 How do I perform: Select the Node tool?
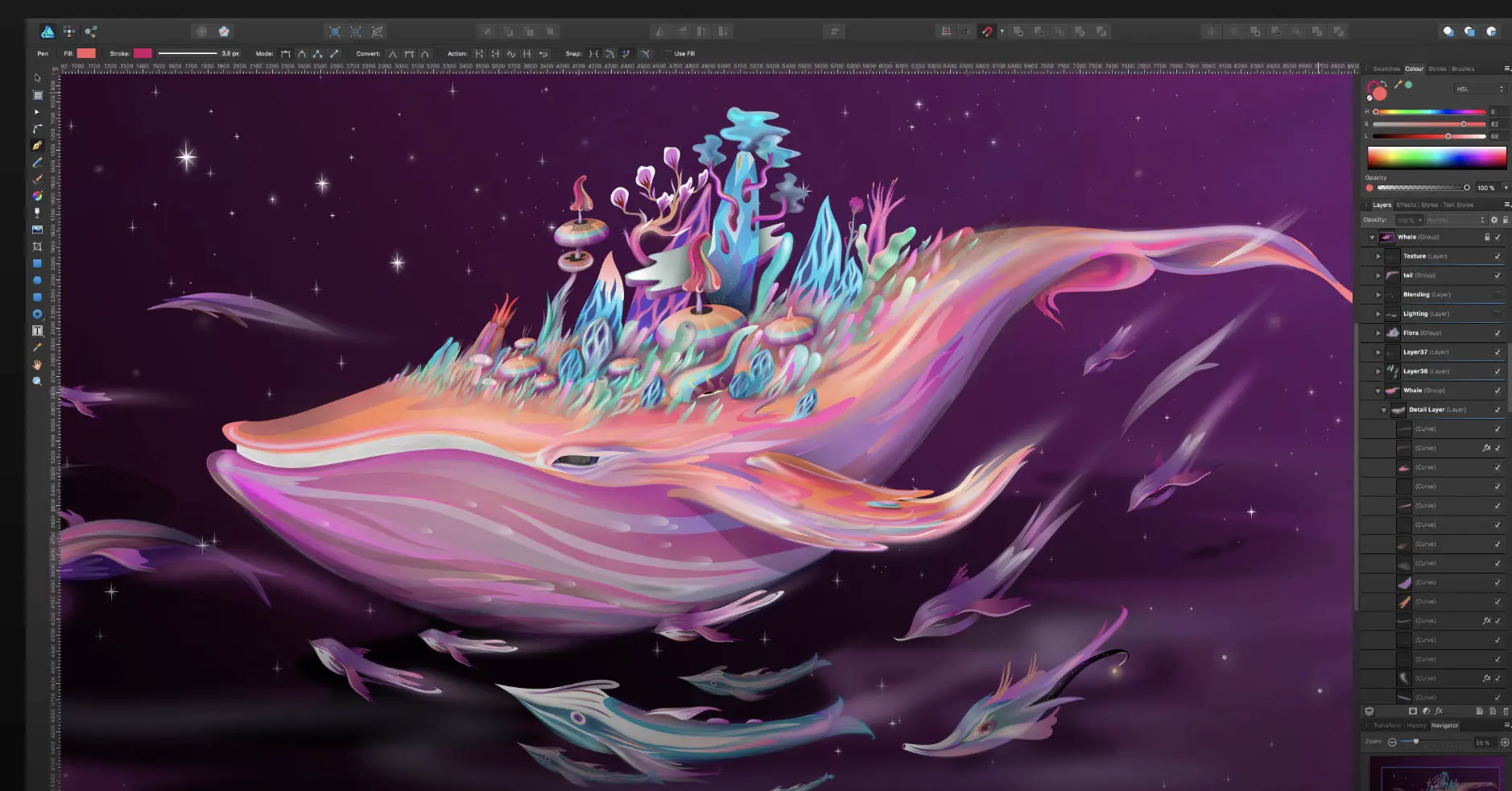[37, 112]
